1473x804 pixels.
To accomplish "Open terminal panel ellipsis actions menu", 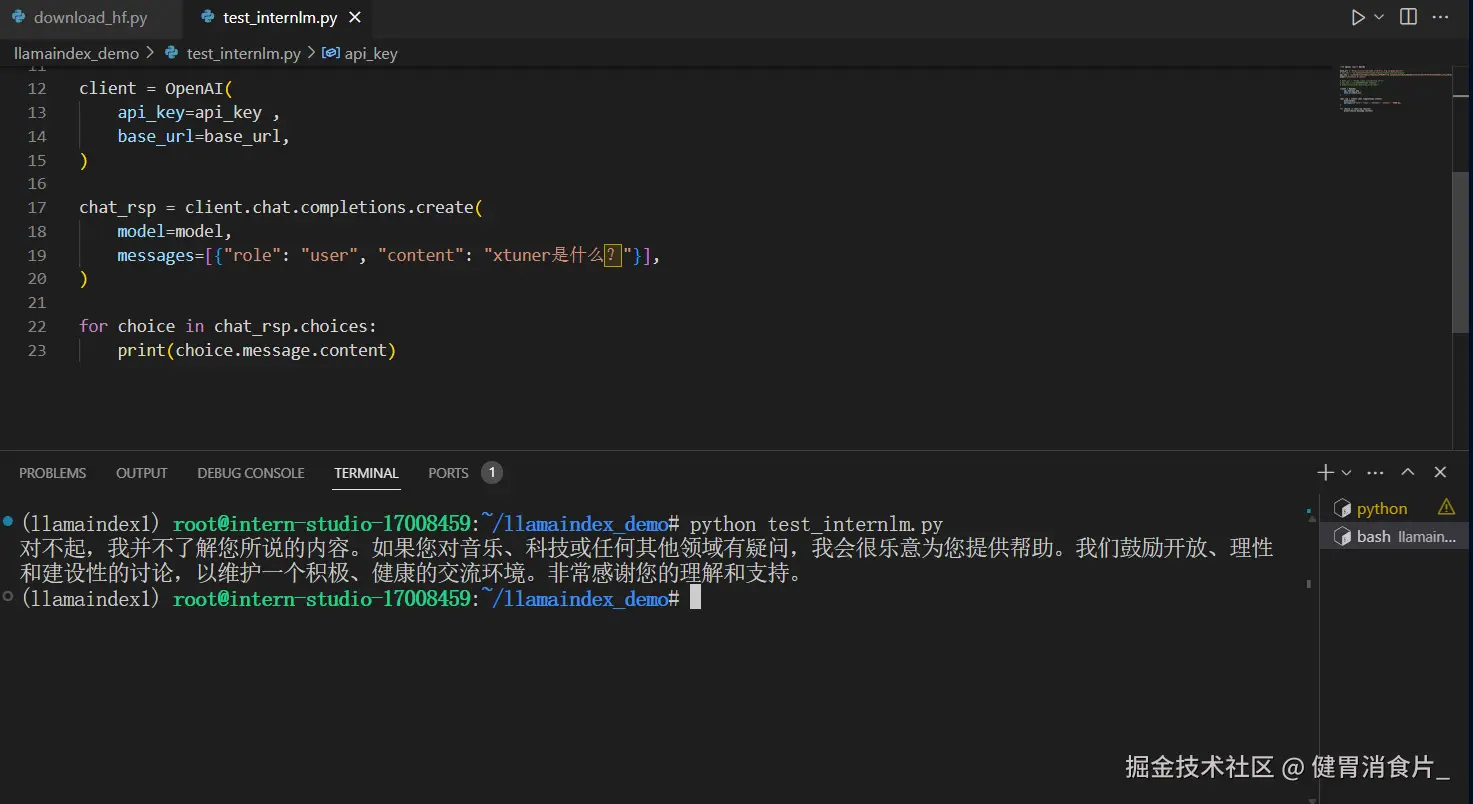I will pos(1375,472).
